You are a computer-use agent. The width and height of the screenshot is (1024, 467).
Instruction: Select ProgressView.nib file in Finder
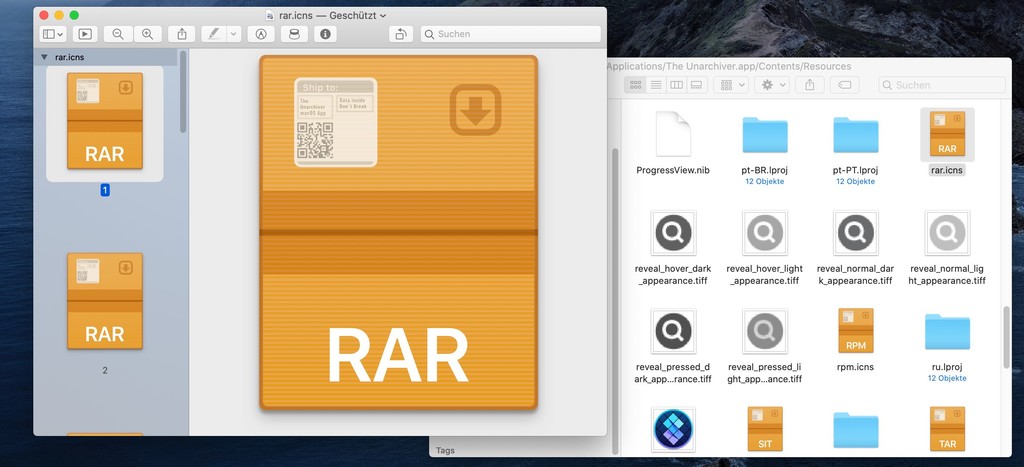(x=673, y=134)
